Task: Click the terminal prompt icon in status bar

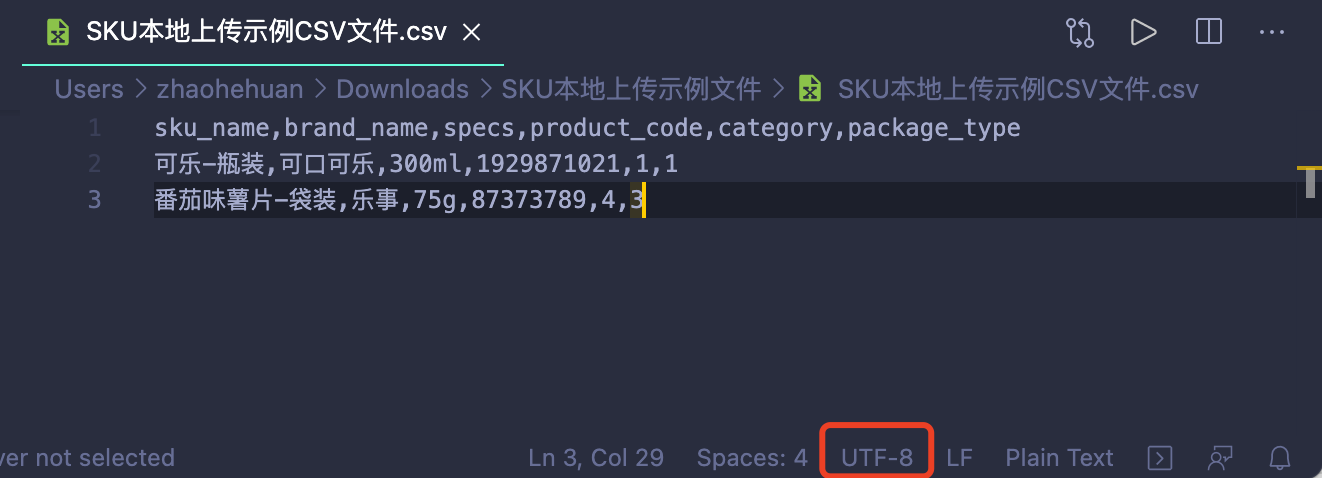Action: click(x=1159, y=458)
